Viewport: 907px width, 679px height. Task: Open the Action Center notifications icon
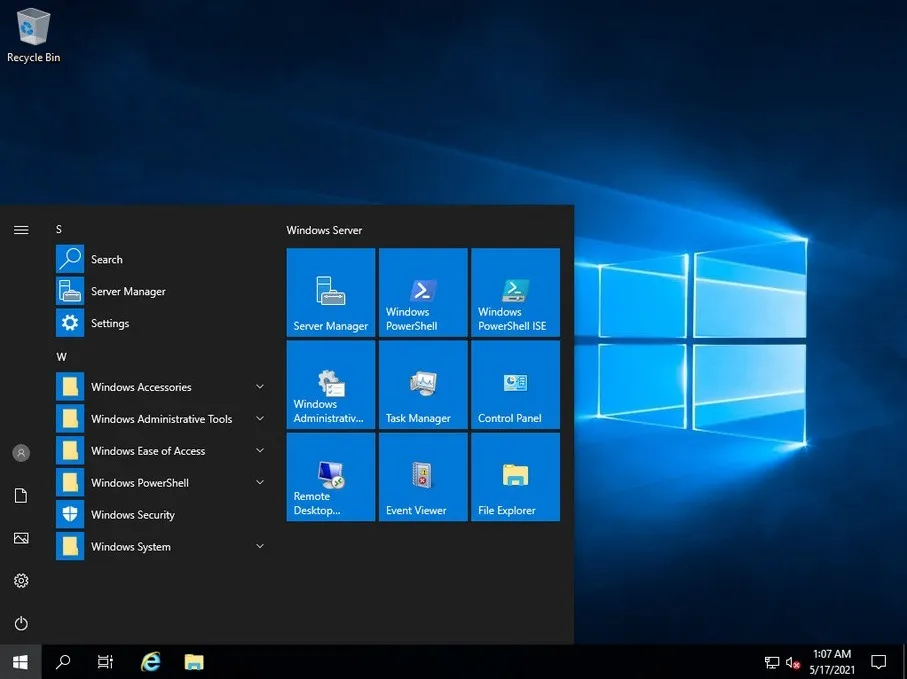879,662
